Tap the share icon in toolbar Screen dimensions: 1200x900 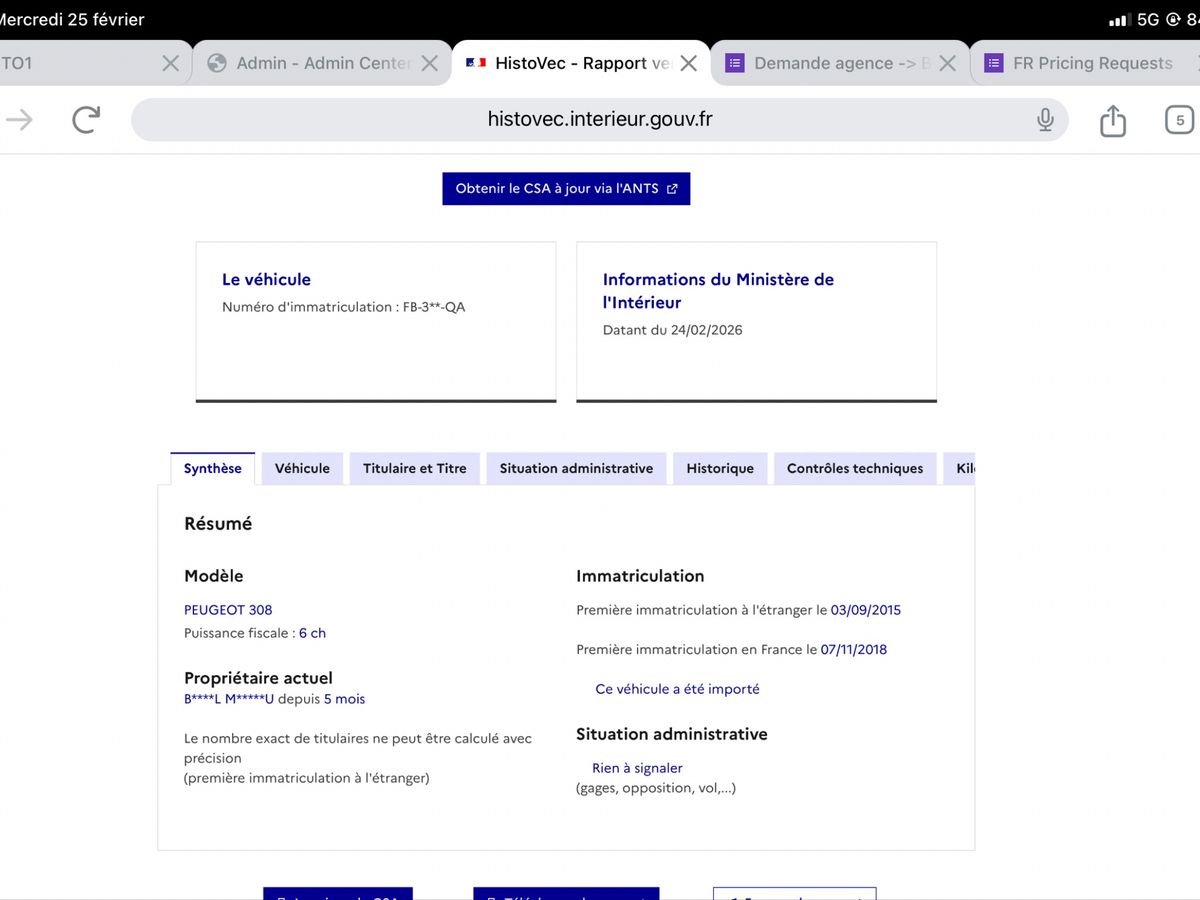pyautogui.click(x=1112, y=121)
